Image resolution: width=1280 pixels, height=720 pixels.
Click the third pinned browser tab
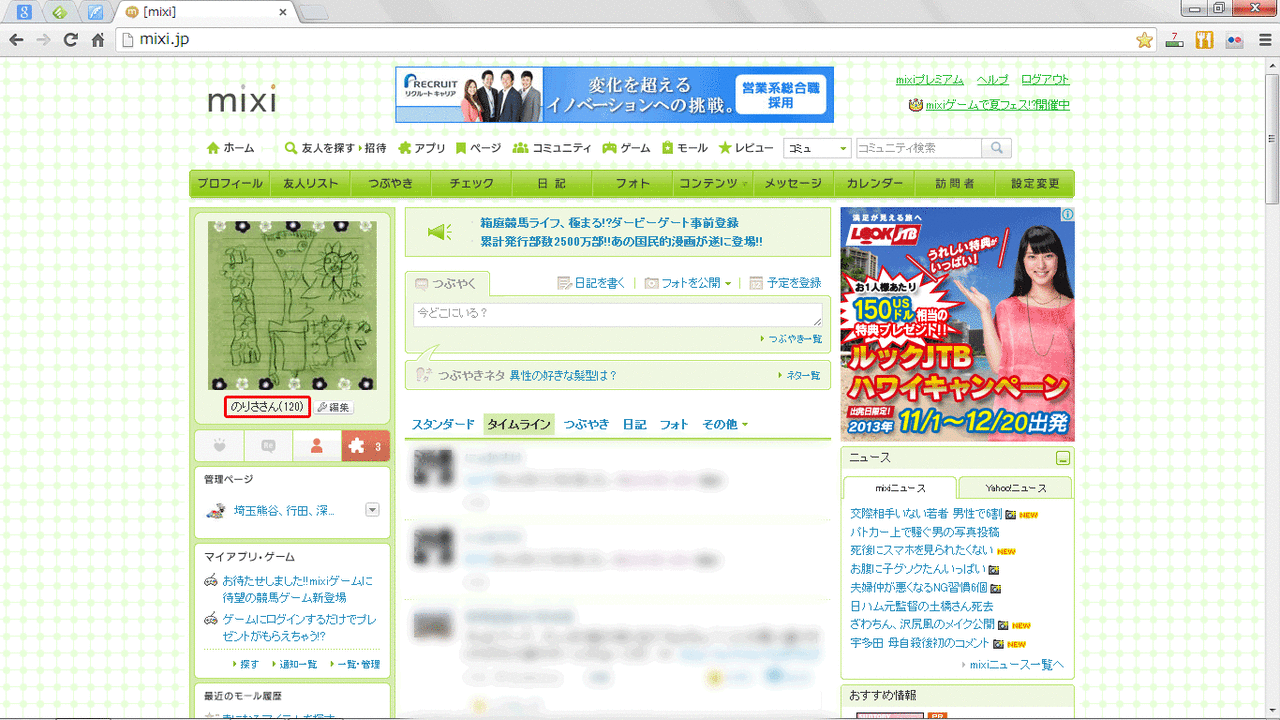pyautogui.click(x=95, y=13)
